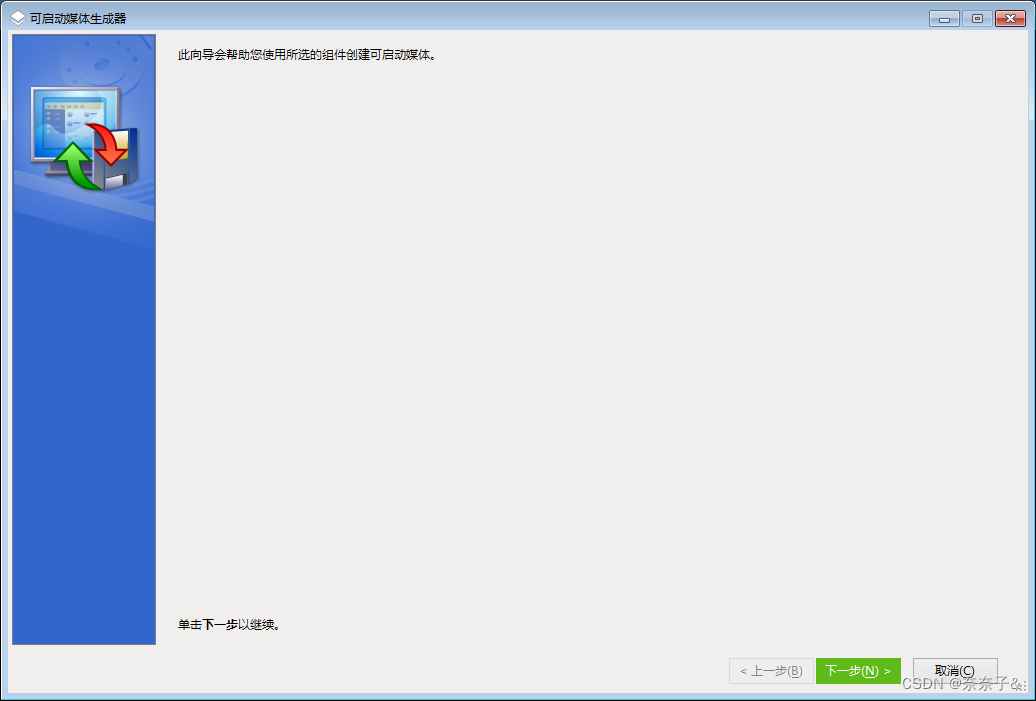Close the 可启动媒体生成器 window
The height and width of the screenshot is (701, 1036).
(1010, 18)
